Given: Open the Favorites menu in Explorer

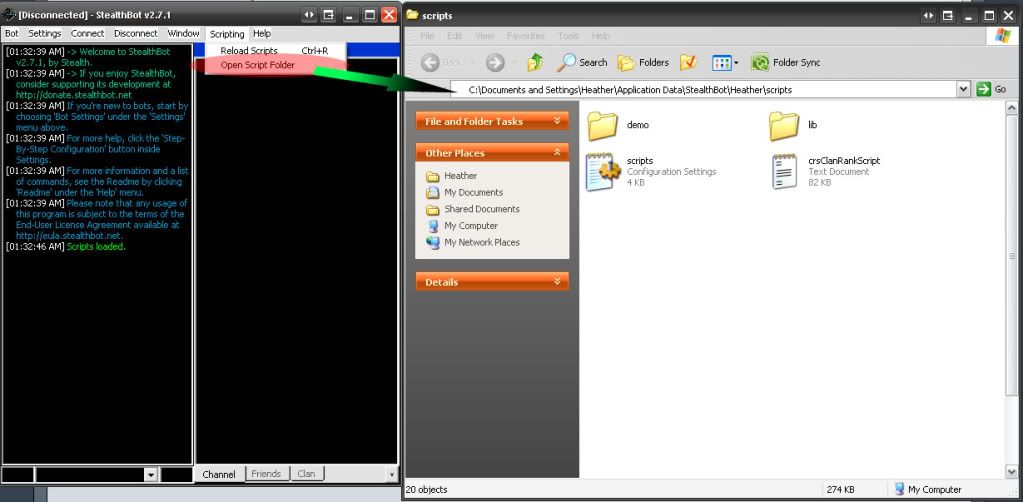Looking at the screenshot, I should tap(525, 36).
